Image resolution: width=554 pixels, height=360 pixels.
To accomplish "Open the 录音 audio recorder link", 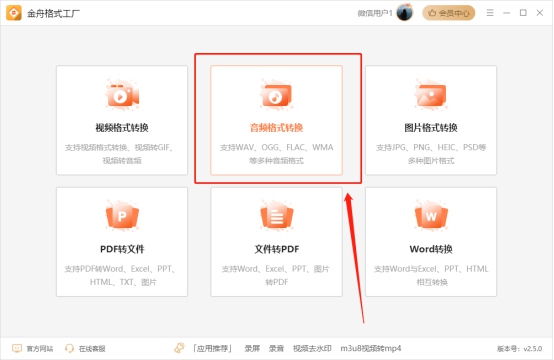I will point(276,348).
